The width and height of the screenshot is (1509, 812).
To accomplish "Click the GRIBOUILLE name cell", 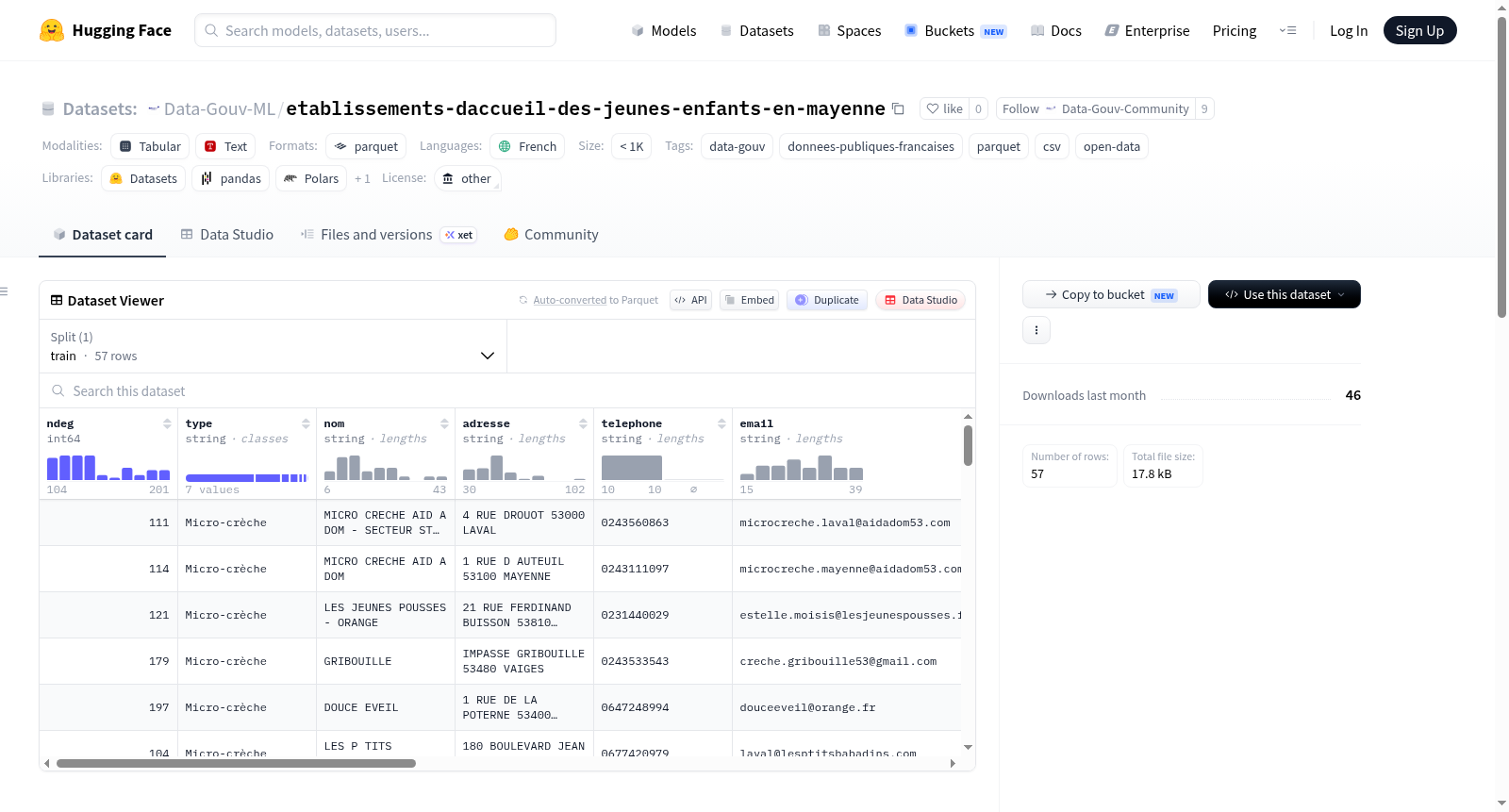I will pos(386,661).
